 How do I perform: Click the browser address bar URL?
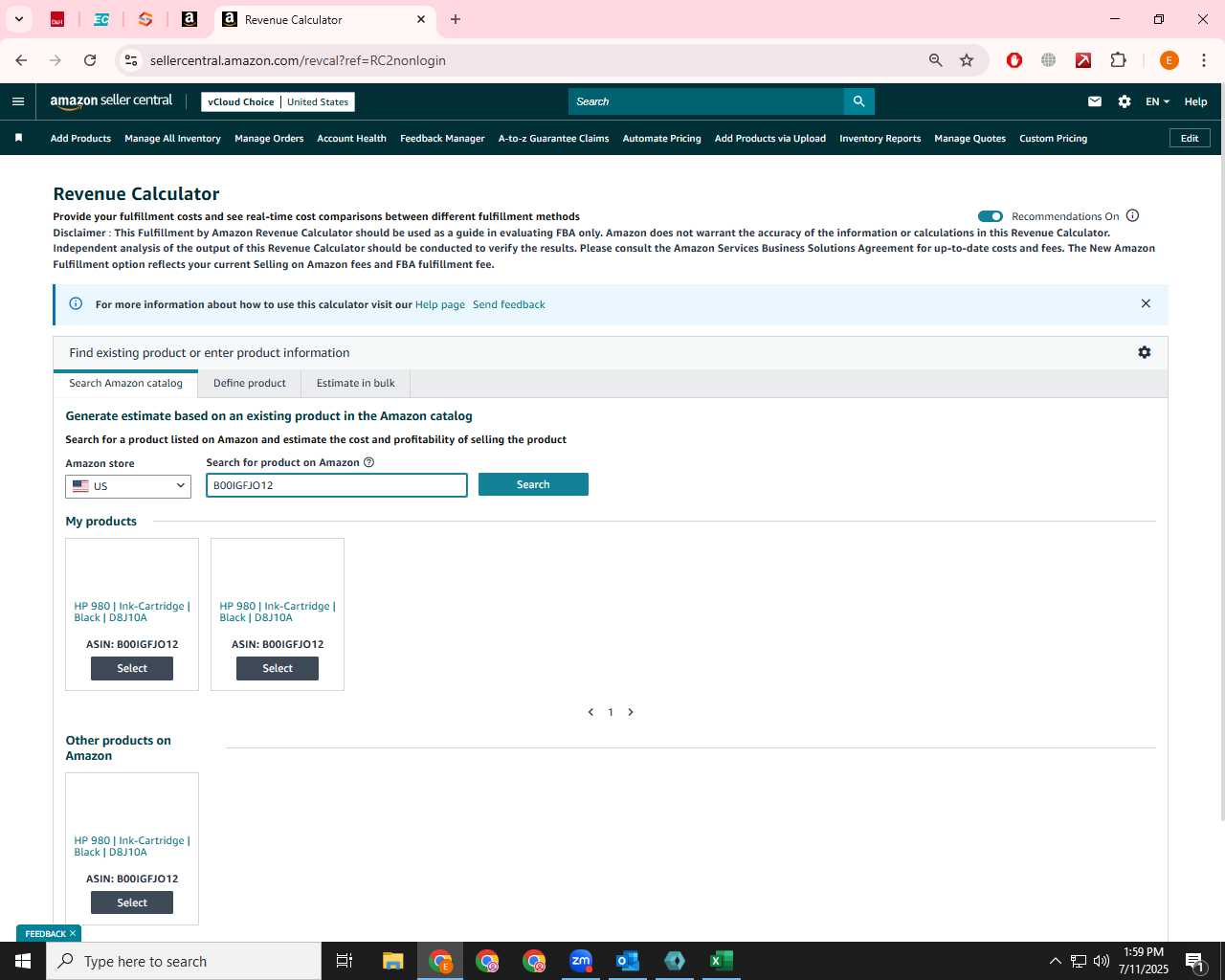click(298, 60)
